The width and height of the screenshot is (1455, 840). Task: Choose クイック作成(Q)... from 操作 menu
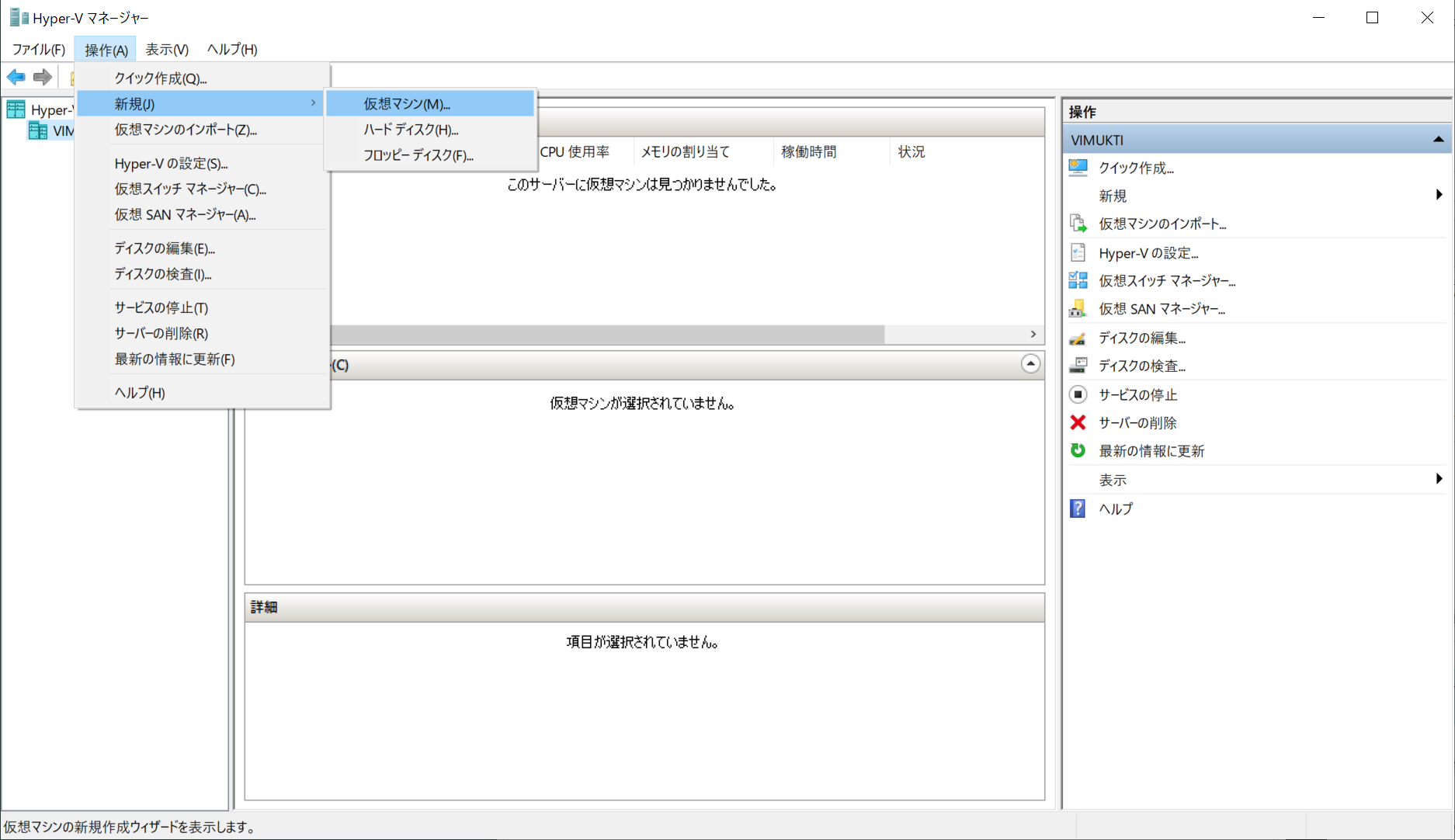coord(202,78)
